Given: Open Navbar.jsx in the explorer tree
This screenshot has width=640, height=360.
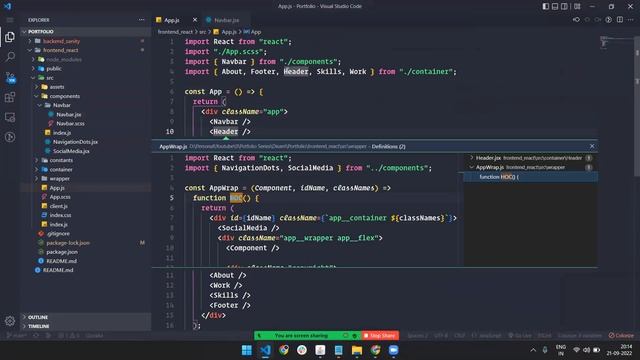Looking at the screenshot, I should pos(68,115).
